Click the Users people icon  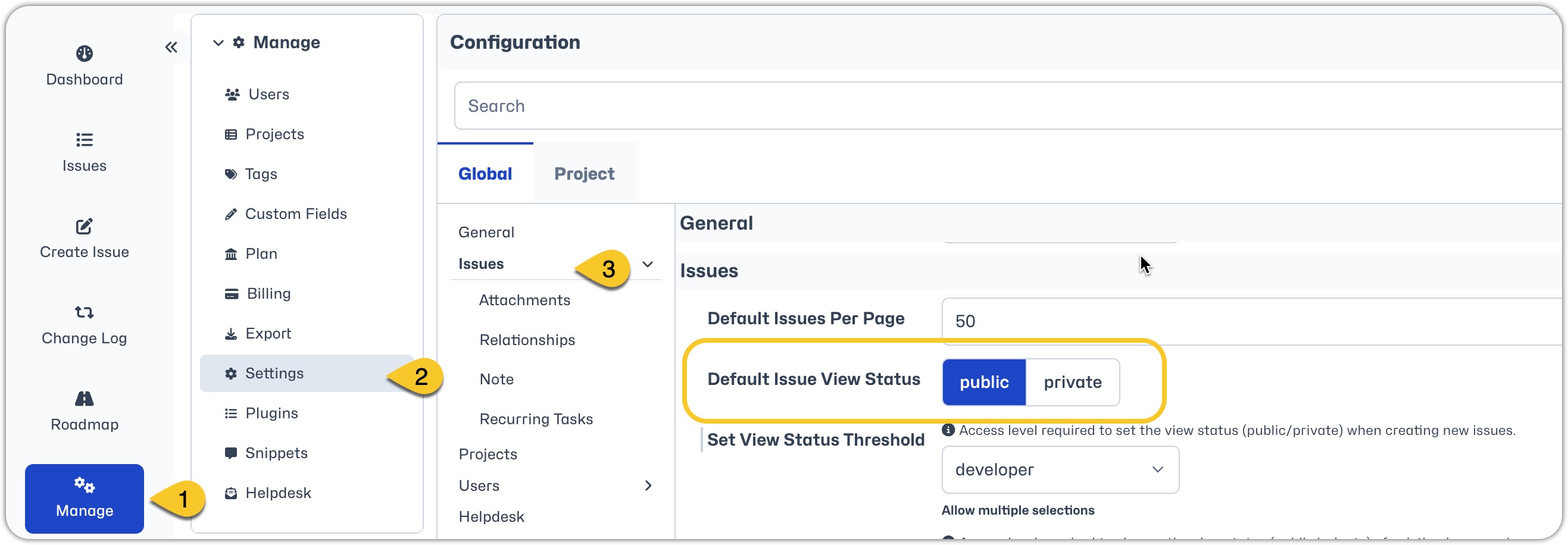tap(232, 94)
